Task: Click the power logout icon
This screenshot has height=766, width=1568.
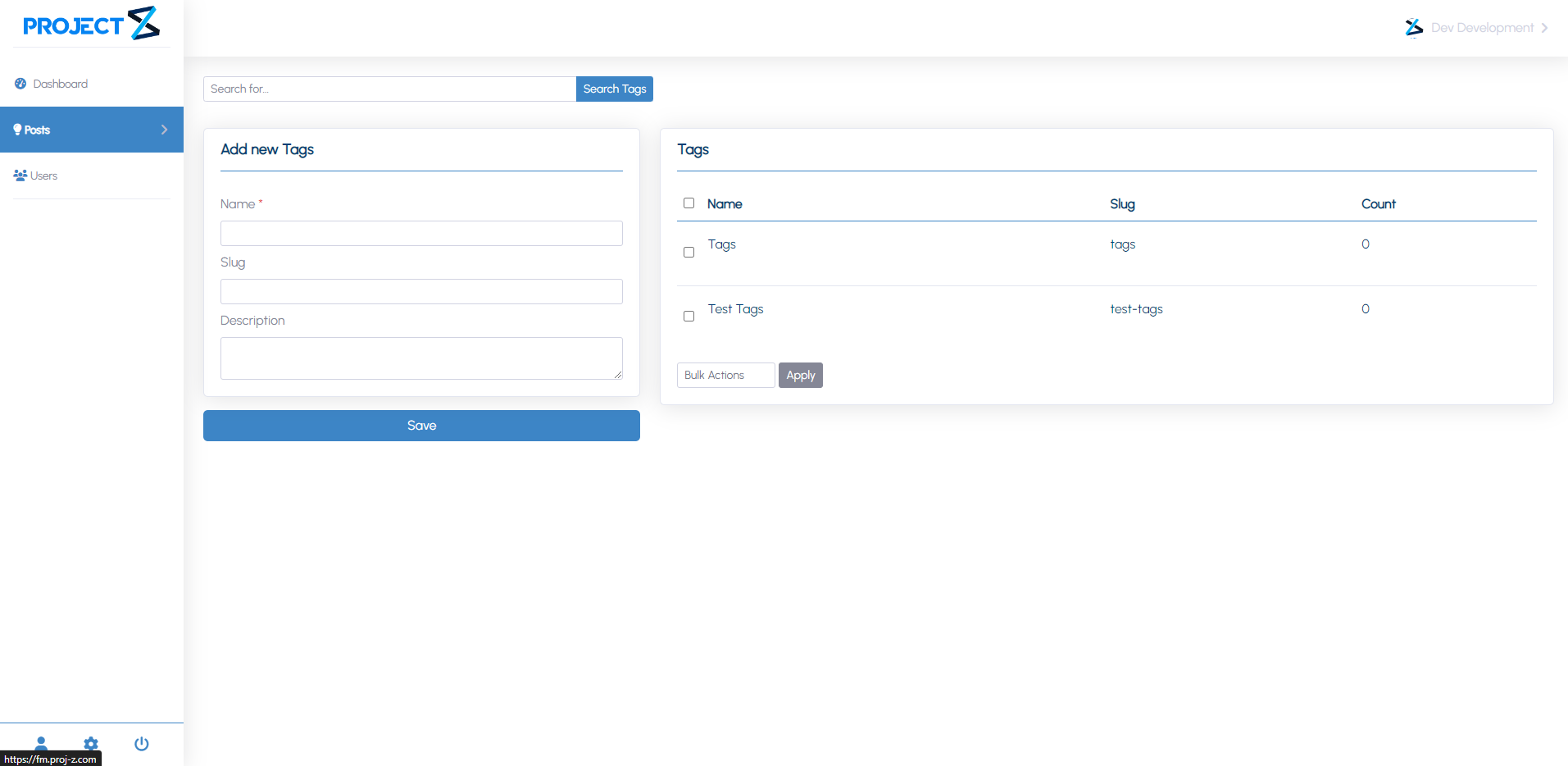Action: (142, 744)
